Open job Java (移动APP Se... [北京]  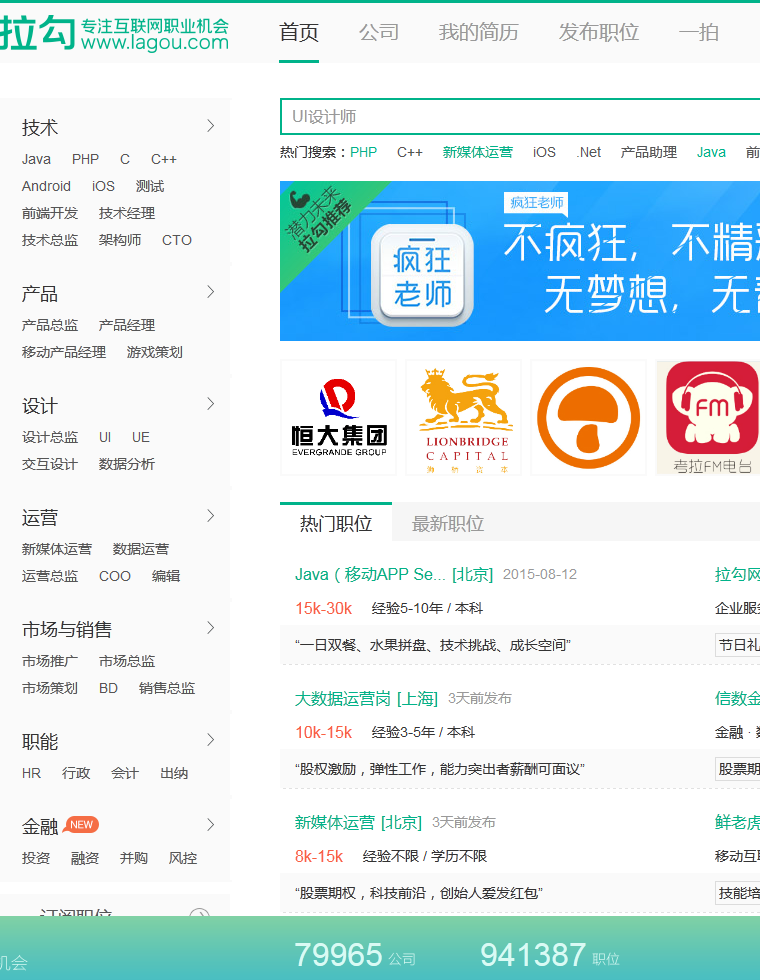coord(394,574)
